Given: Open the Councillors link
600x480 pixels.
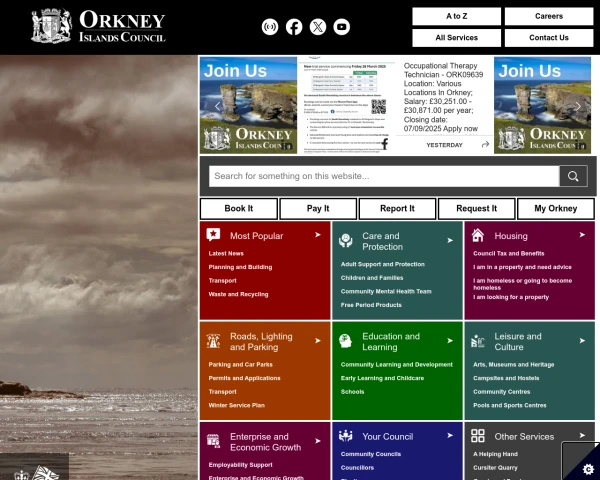Looking at the screenshot, I should click(x=357, y=468).
